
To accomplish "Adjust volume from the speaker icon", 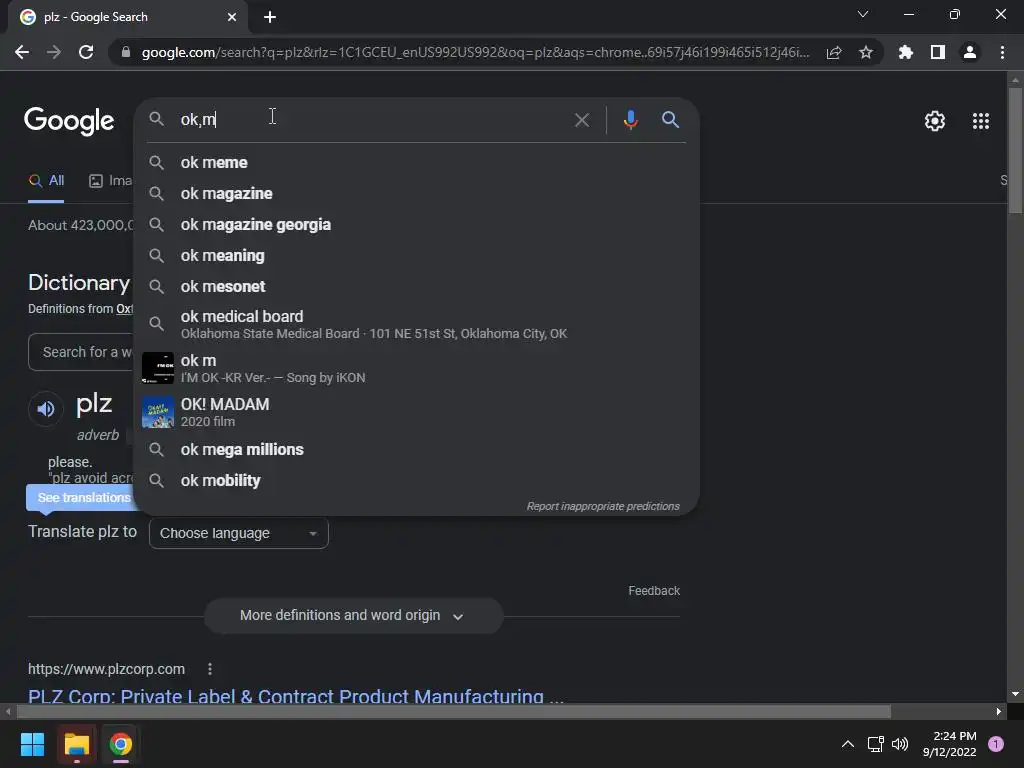I will (x=900, y=744).
